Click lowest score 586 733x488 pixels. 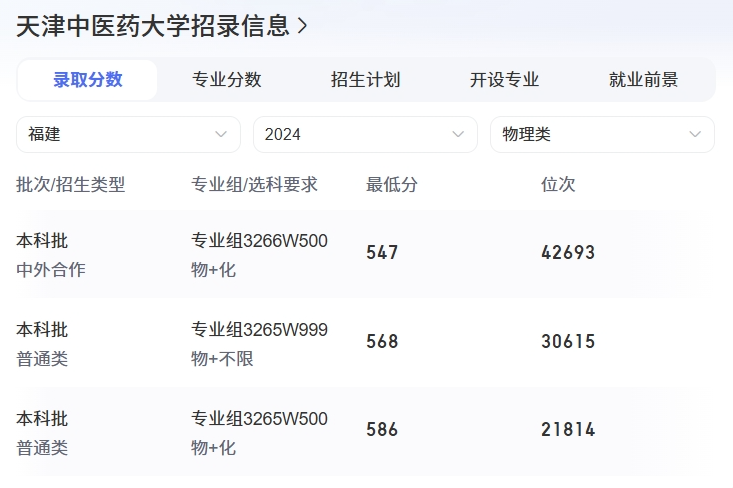pyautogui.click(x=382, y=430)
